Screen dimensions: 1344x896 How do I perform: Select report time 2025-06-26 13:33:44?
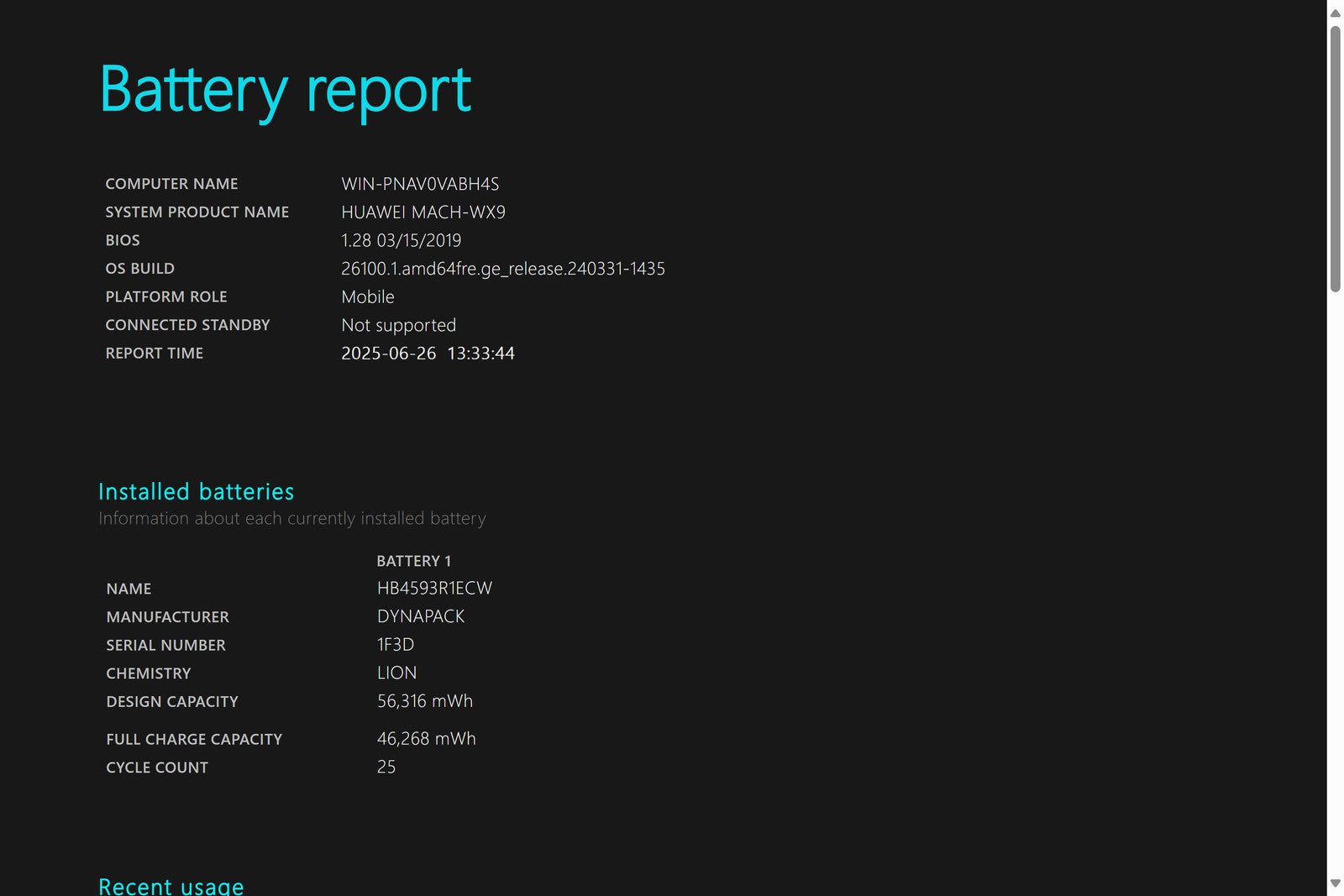point(428,354)
